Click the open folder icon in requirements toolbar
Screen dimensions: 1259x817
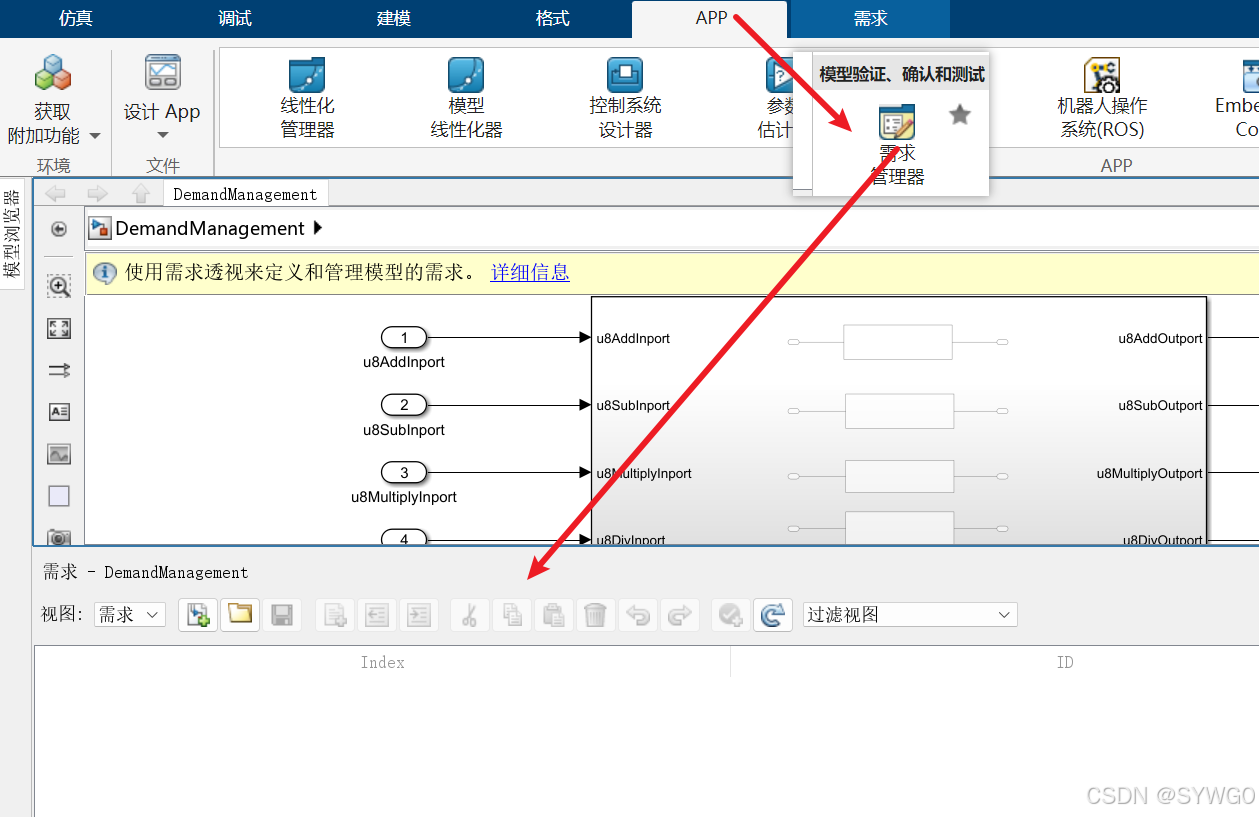(240, 614)
